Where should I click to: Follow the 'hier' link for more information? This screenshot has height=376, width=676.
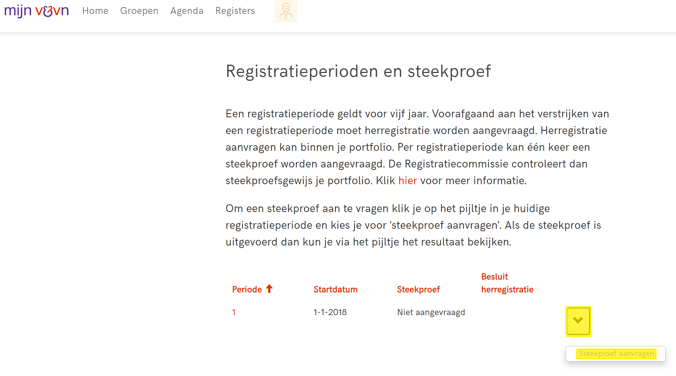point(407,180)
